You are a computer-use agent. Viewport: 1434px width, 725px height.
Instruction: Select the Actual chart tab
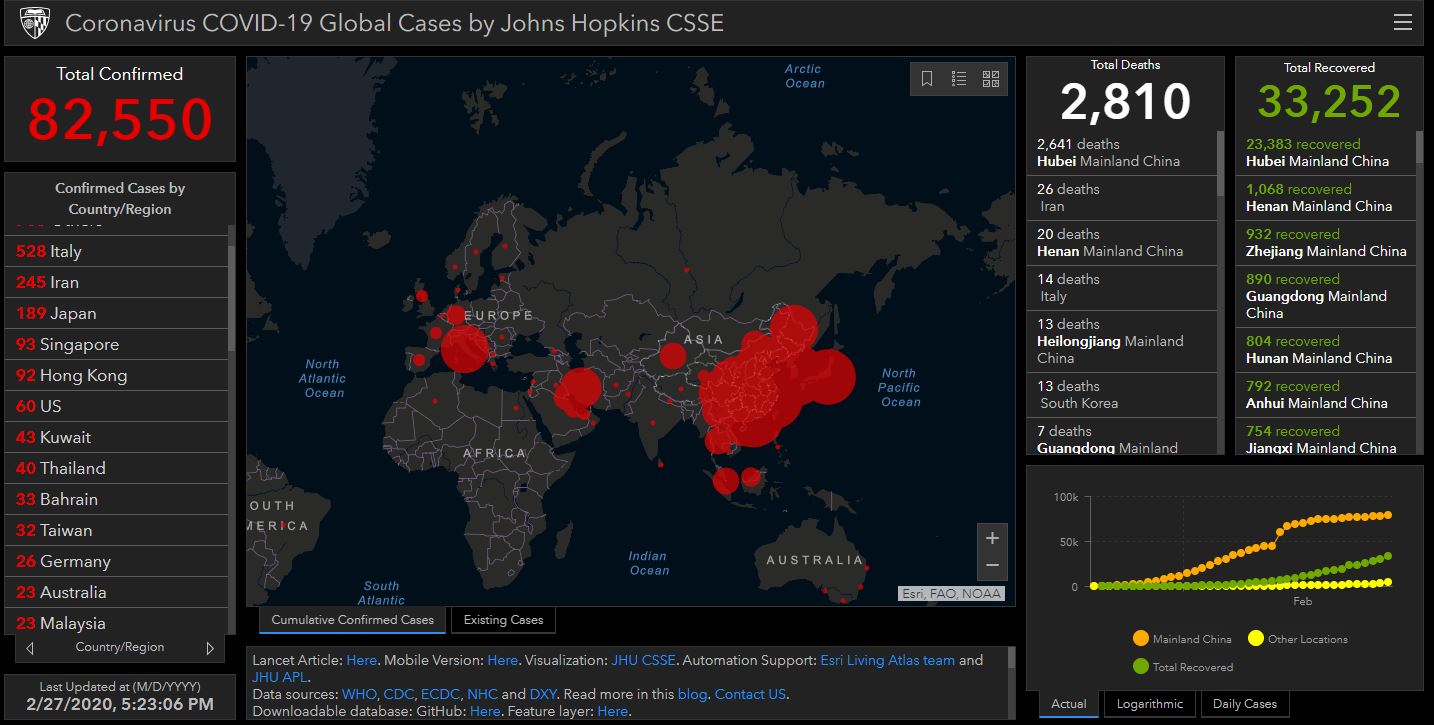click(1069, 704)
